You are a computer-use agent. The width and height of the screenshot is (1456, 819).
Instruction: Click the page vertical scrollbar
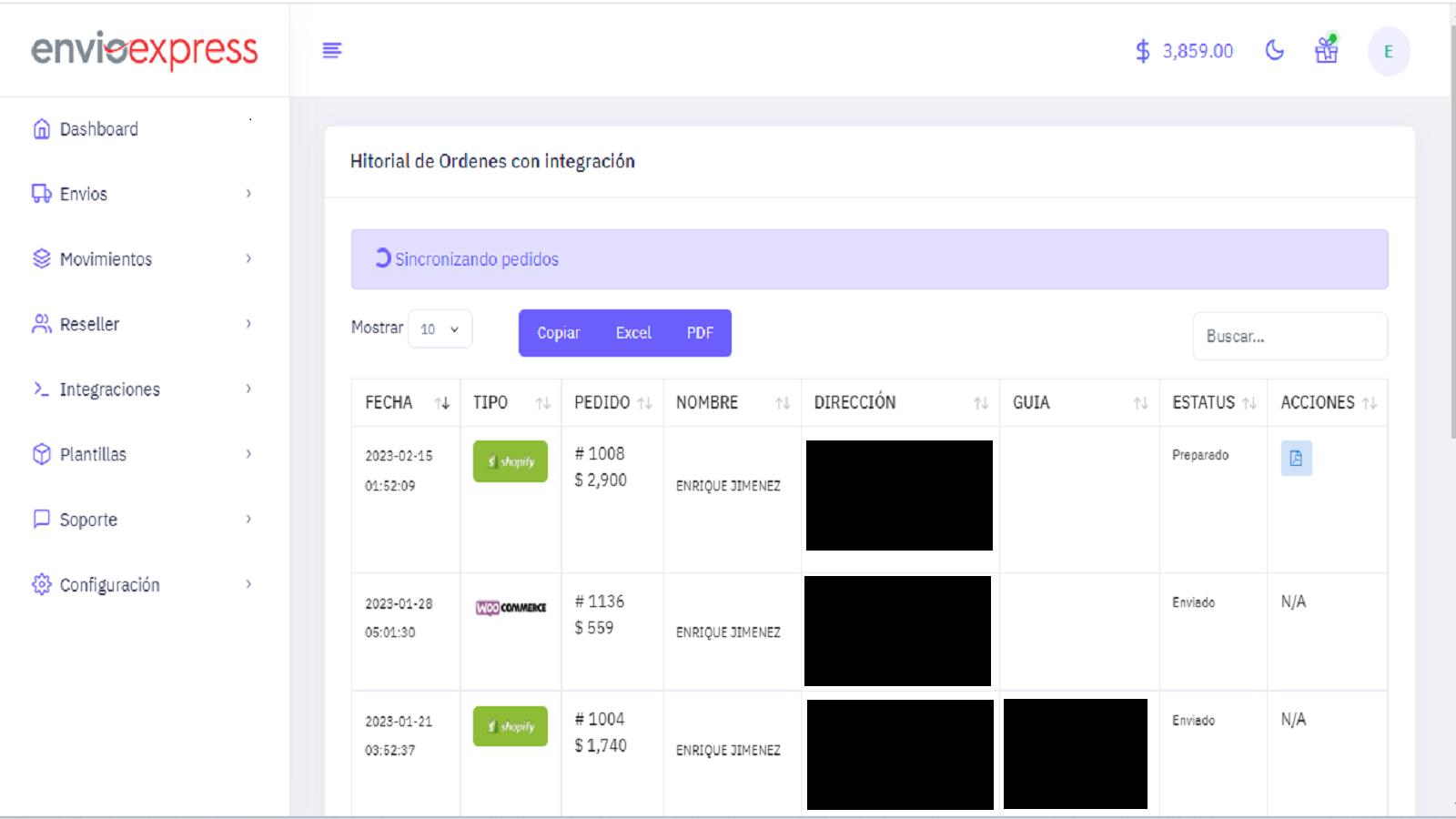pos(1452,232)
